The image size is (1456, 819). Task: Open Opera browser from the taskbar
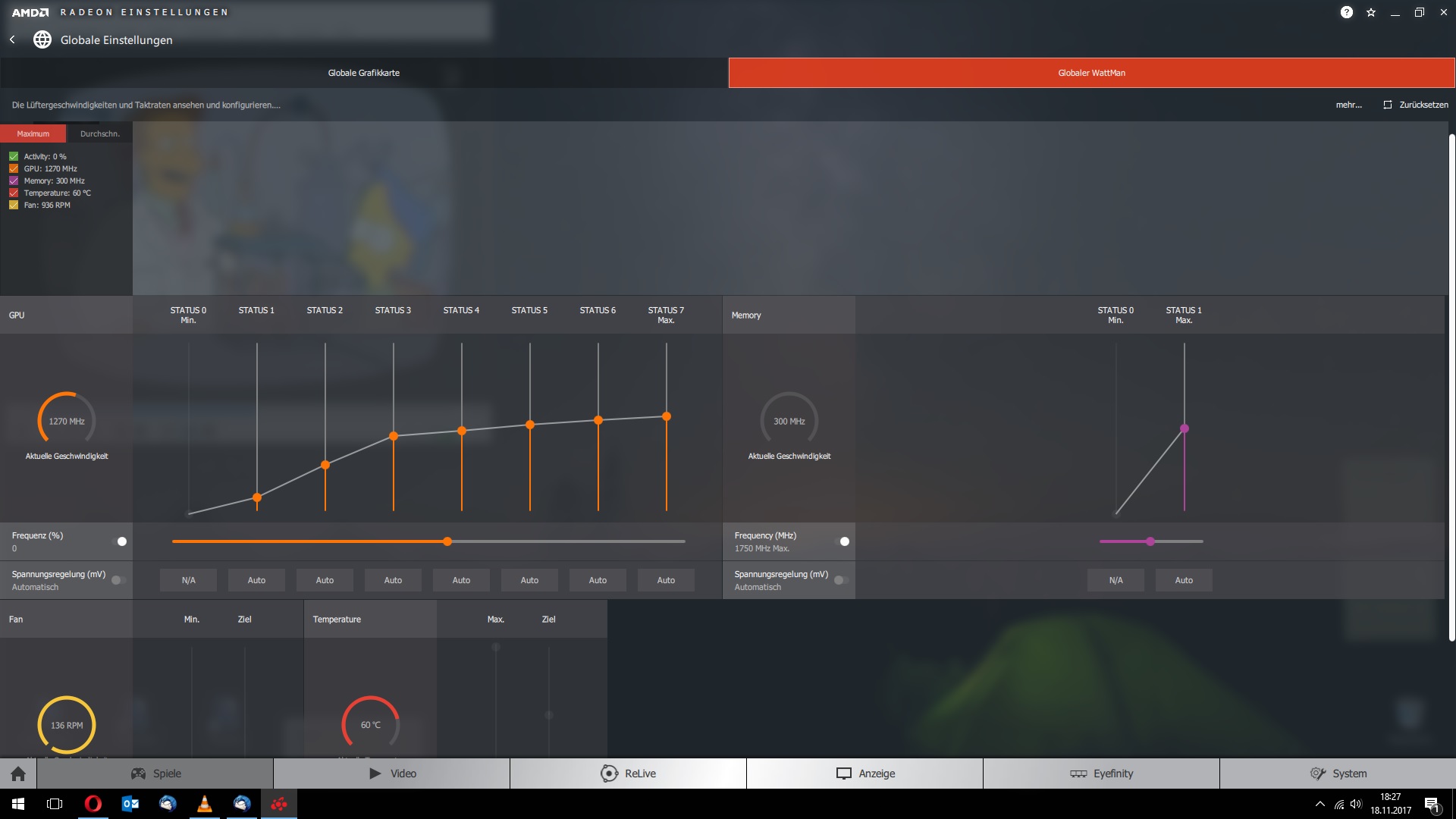[x=93, y=804]
